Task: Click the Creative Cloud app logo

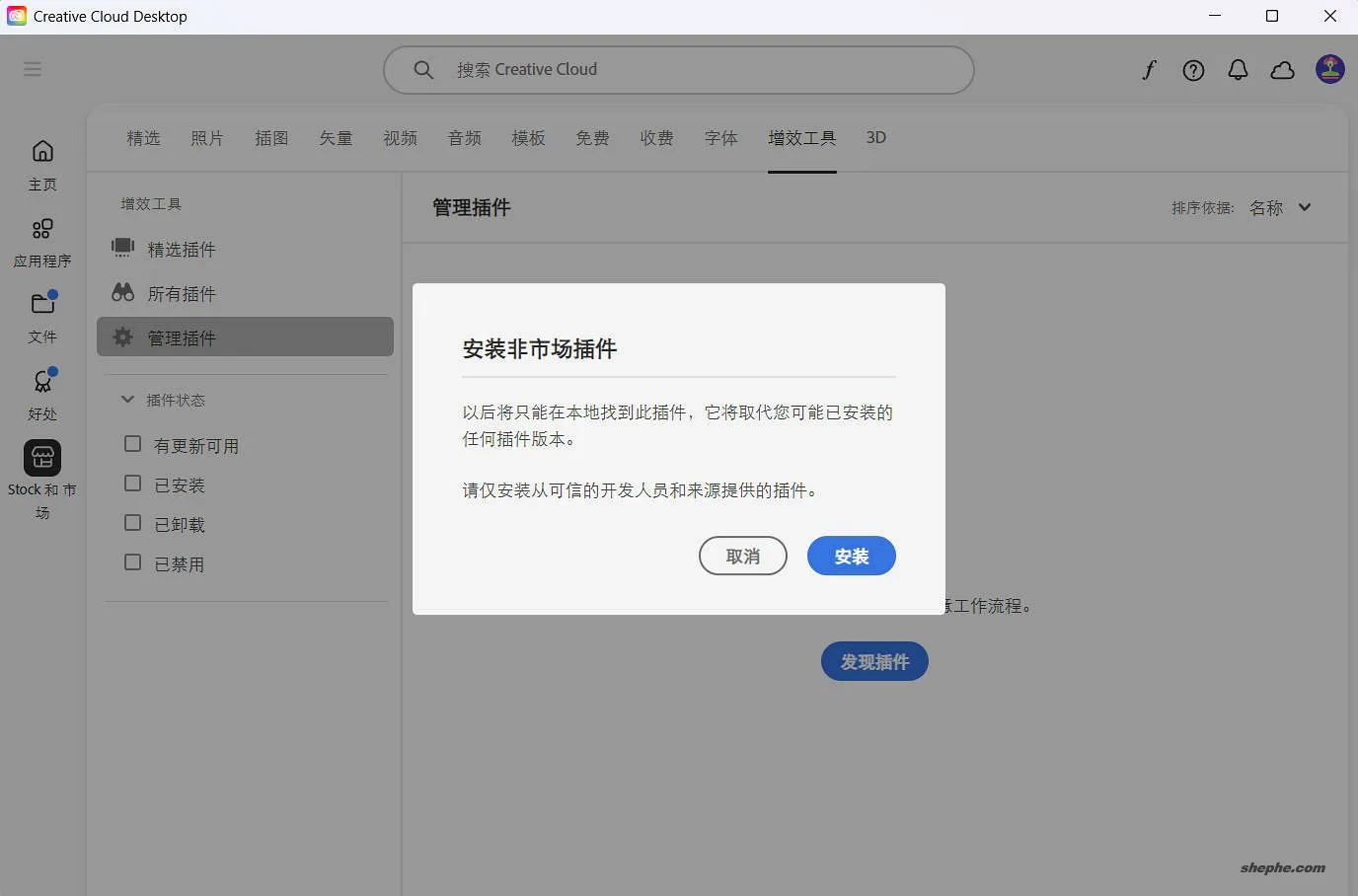Action: pyautogui.click(x=17, y=16)
